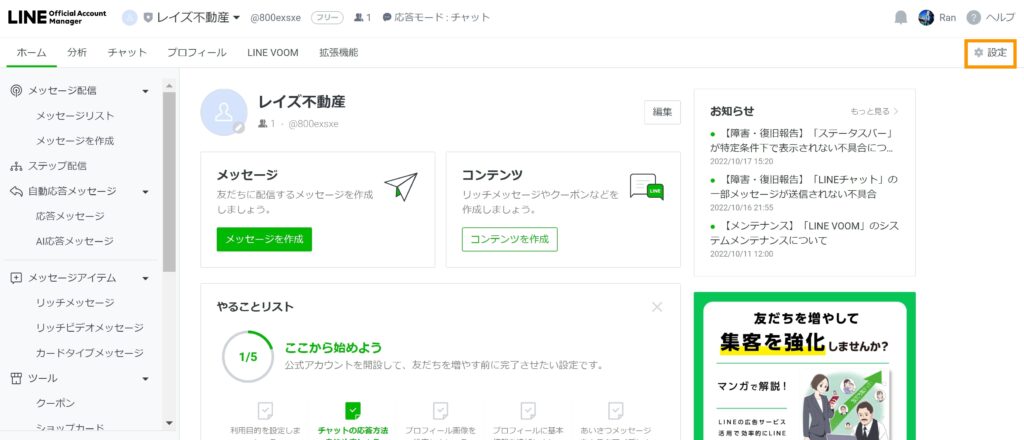This screenshot has height=440, width=1024.
Task: Open the help question mark icon
Action: click(974, 18)
